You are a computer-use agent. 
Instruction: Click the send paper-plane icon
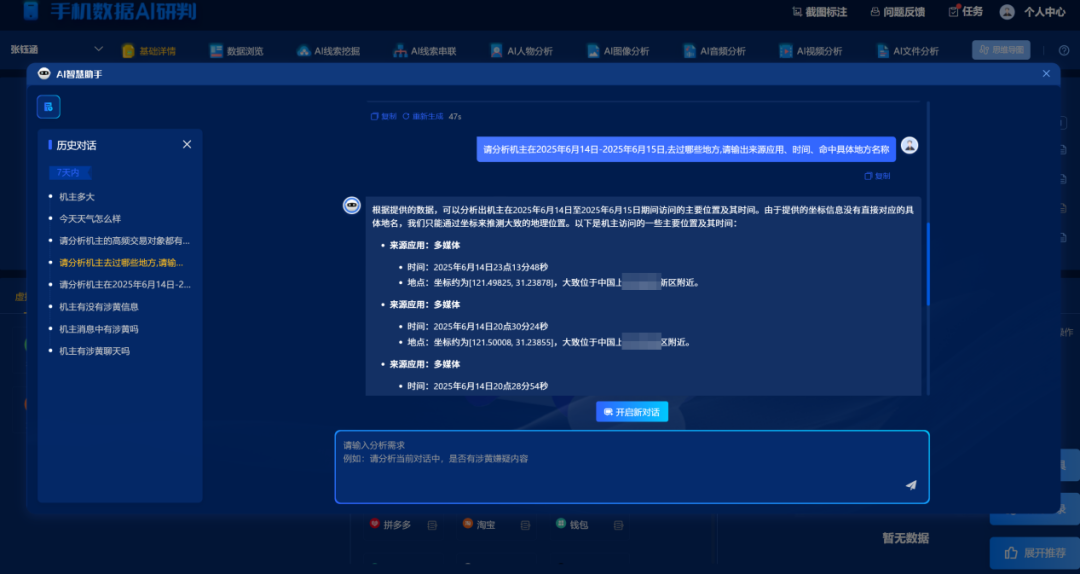click(x=911, y=485)
